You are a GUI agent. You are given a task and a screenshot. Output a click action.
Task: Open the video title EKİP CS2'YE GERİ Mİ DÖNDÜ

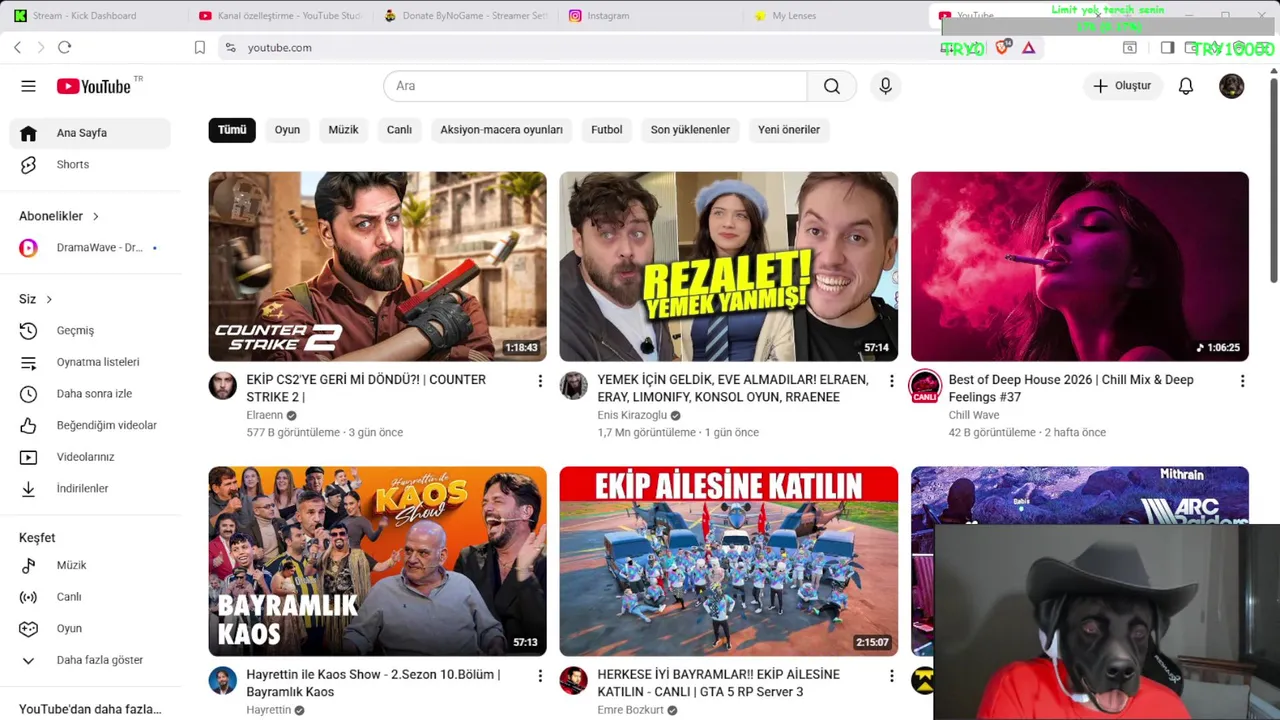click(366, 388)
